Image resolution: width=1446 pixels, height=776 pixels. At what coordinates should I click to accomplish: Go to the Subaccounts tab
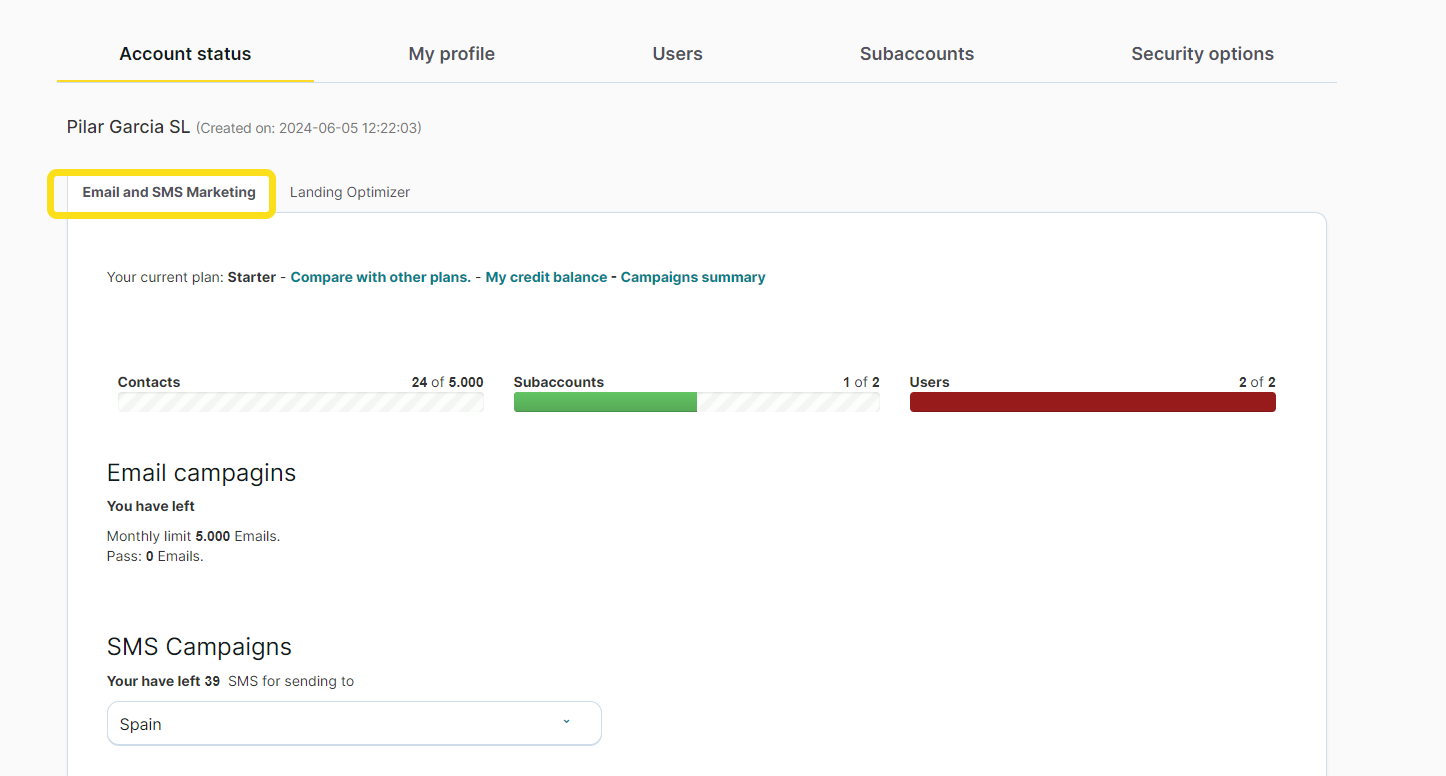click(916, 54)
